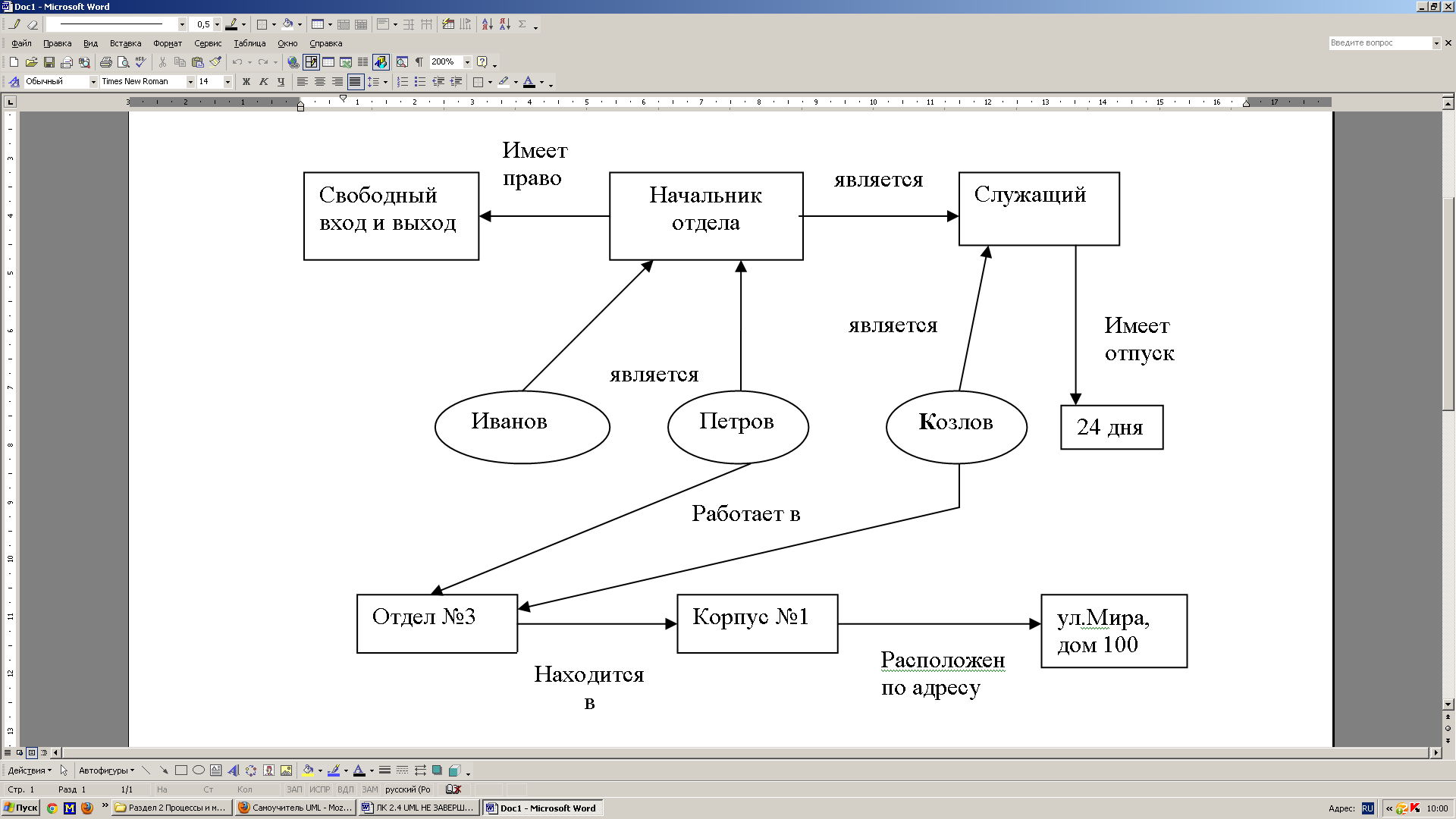
Task: Activate the Format Painter brush
Action: click(215, 62)
